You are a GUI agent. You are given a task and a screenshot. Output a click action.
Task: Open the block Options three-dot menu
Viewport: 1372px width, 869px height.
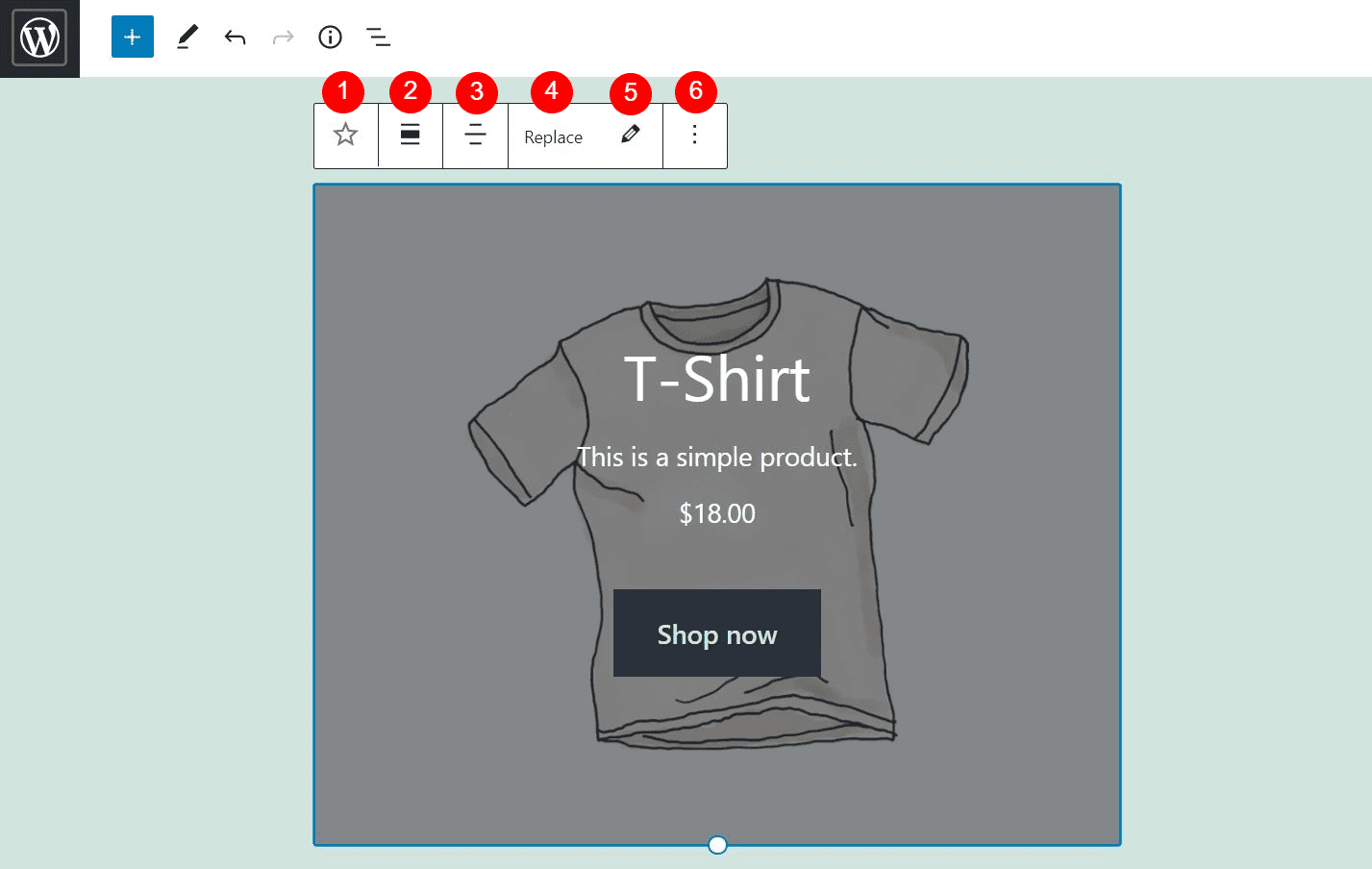pos(694,136)
